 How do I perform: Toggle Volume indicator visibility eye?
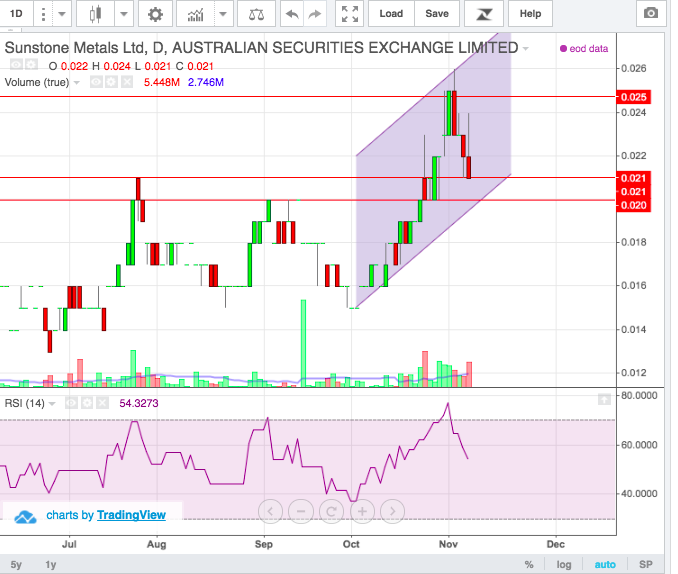coord(96,82)
